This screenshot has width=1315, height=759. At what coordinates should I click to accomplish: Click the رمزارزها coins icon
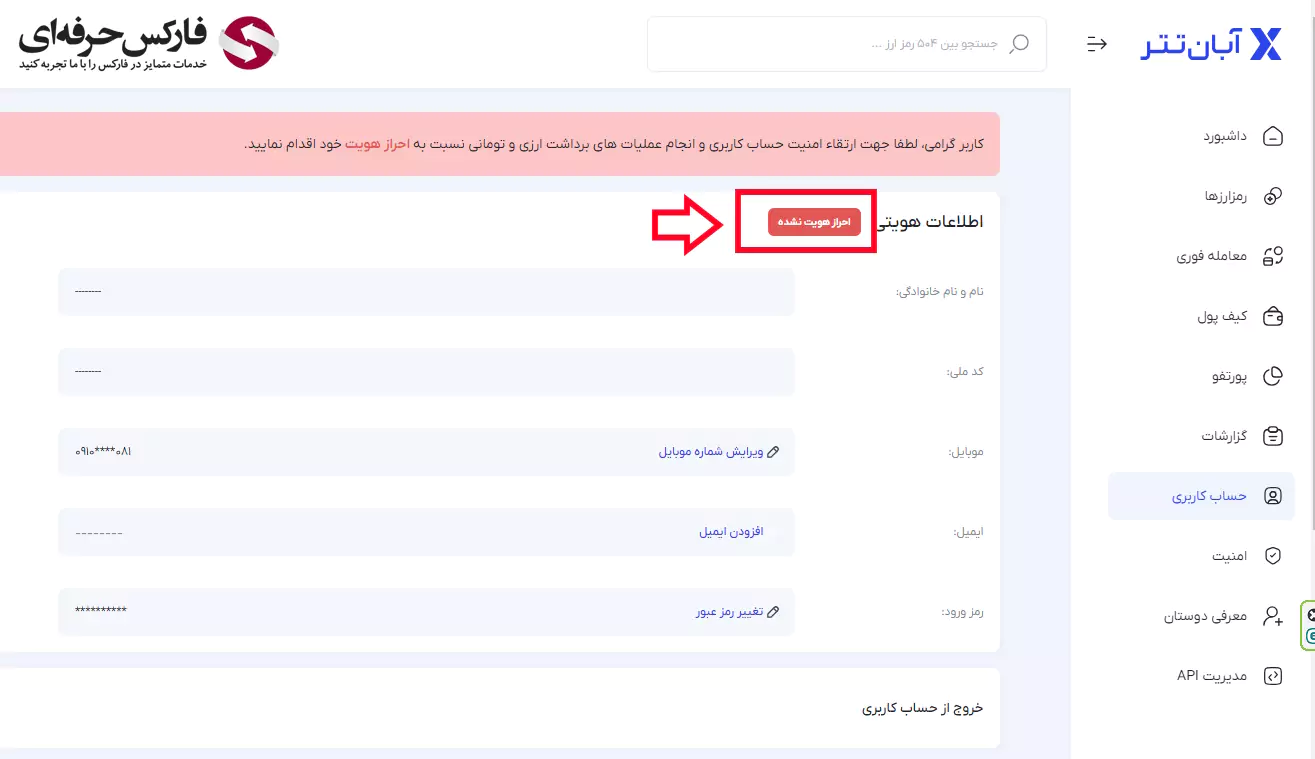coord(1273,196)
